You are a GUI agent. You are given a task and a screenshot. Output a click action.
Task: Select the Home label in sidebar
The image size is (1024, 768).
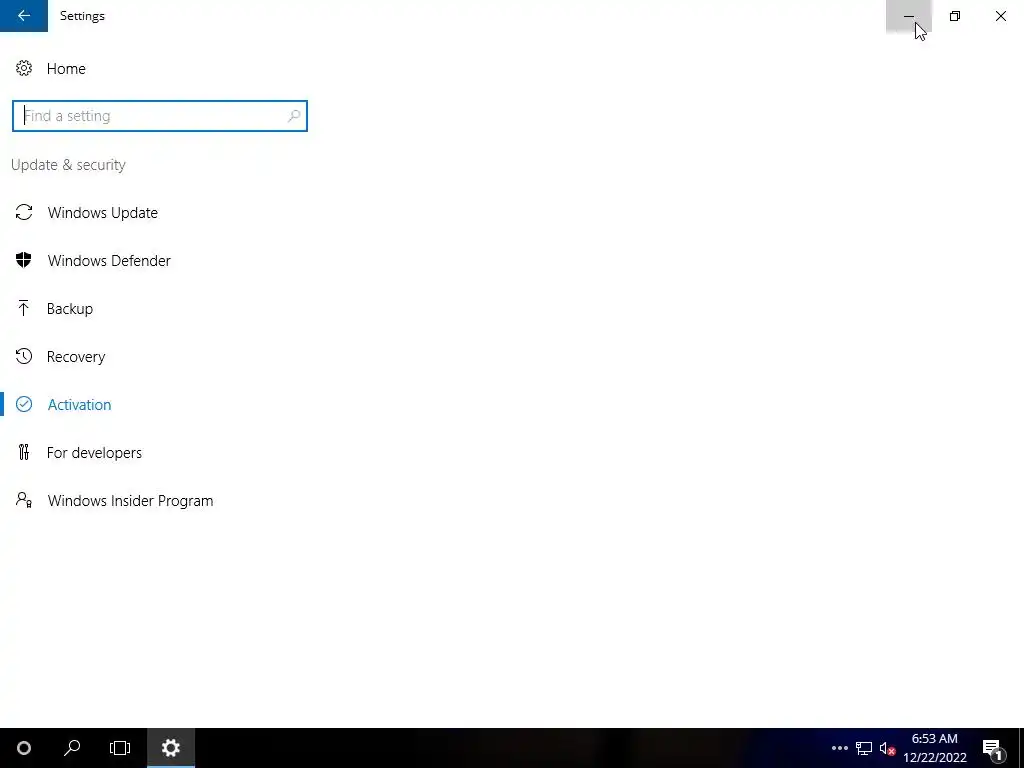coord(66,69)
